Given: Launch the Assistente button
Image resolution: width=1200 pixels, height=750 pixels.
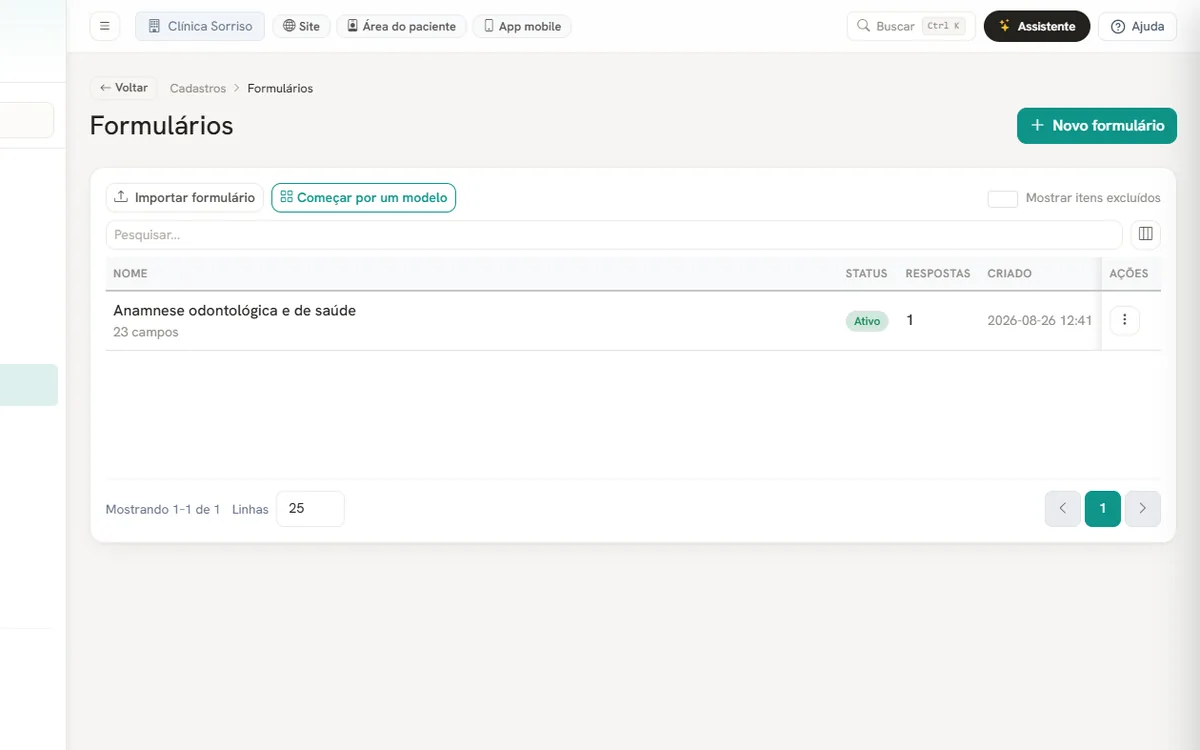Looking at the screenshot, I should tap(1037, 26).
